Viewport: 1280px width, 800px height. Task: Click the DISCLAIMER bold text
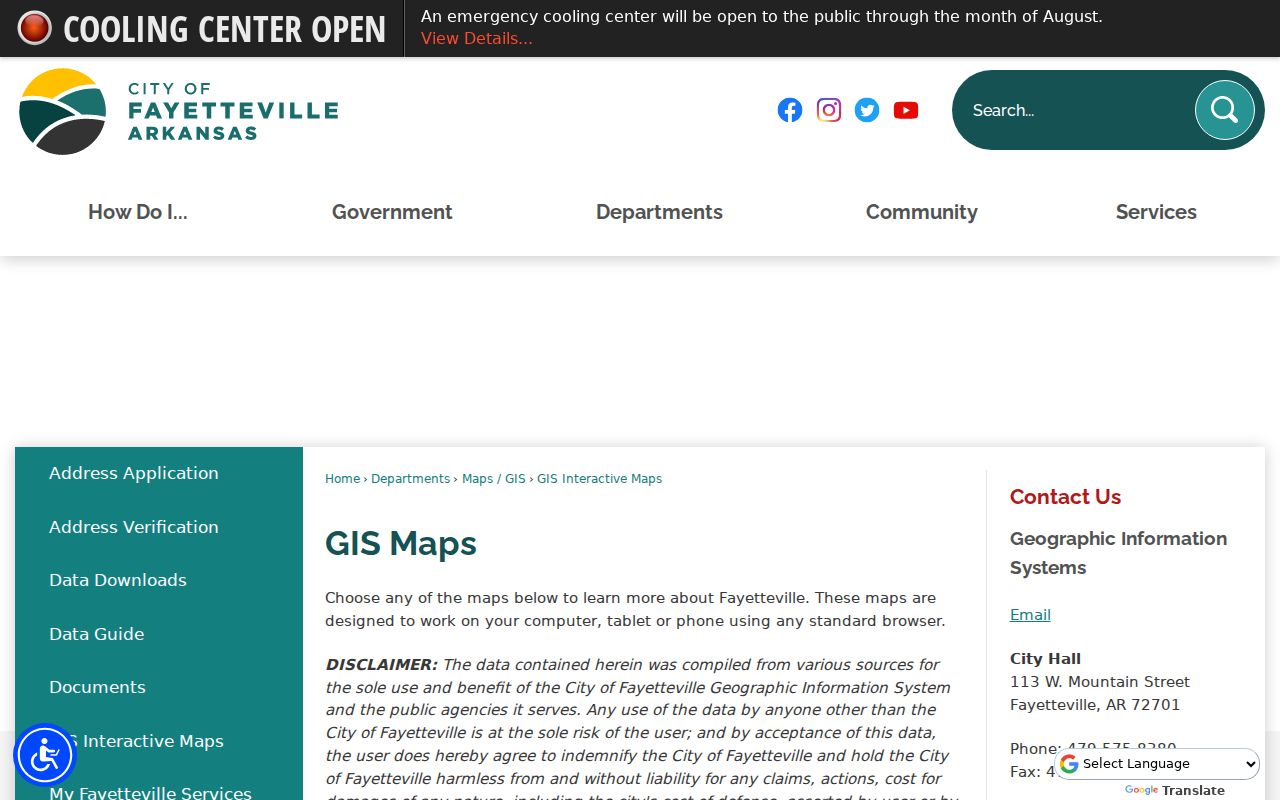coord(381,665)
